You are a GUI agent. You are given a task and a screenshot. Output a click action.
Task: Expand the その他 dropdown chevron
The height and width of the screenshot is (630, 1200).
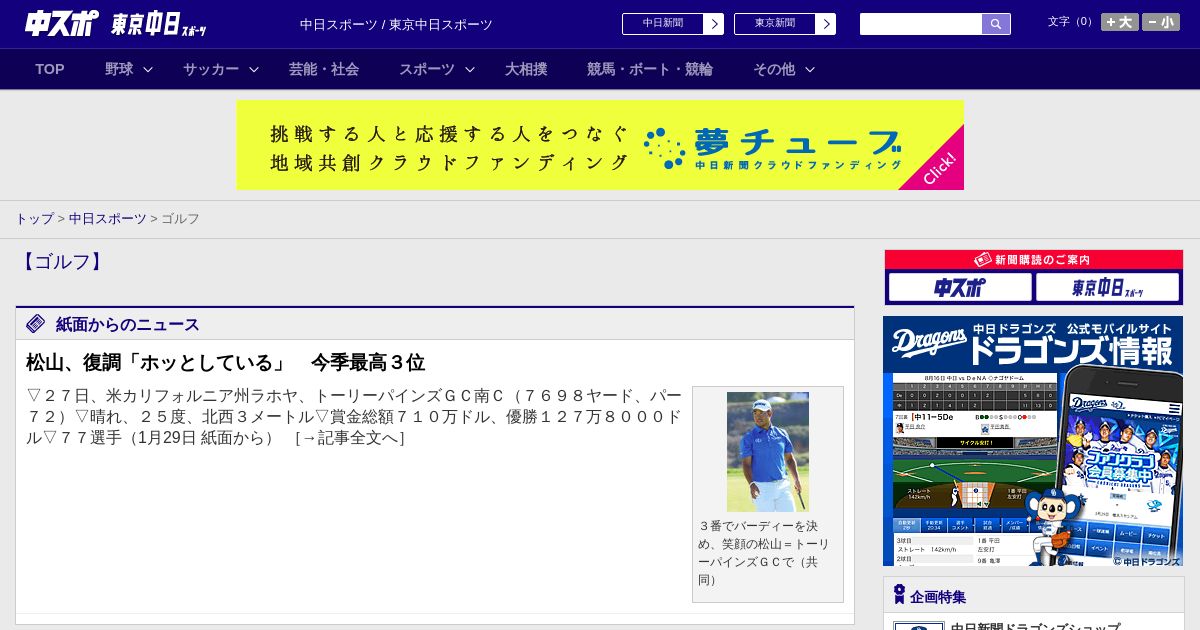coord(810,70)
